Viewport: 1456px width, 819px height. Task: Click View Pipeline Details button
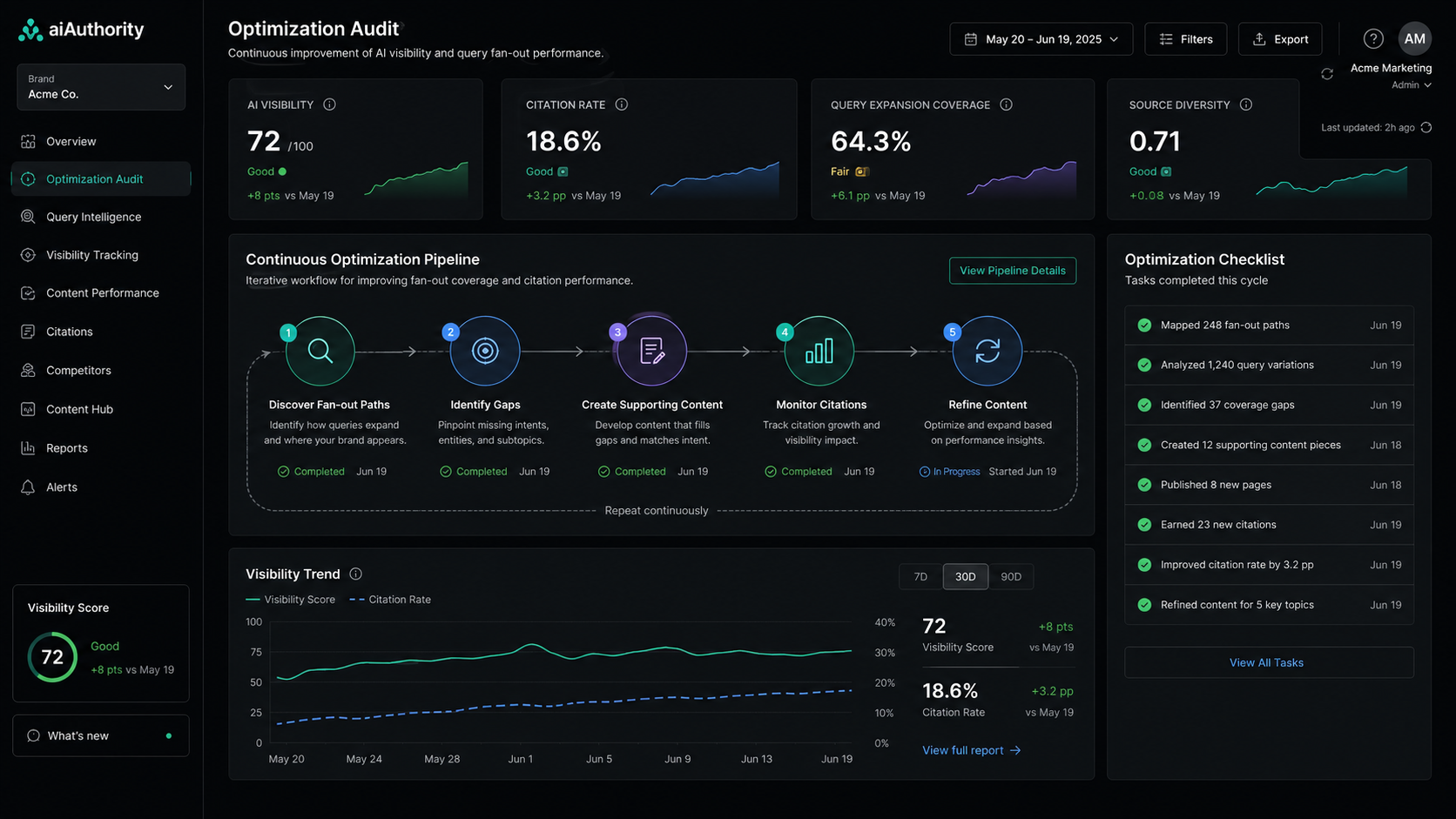coord(1013,271)
